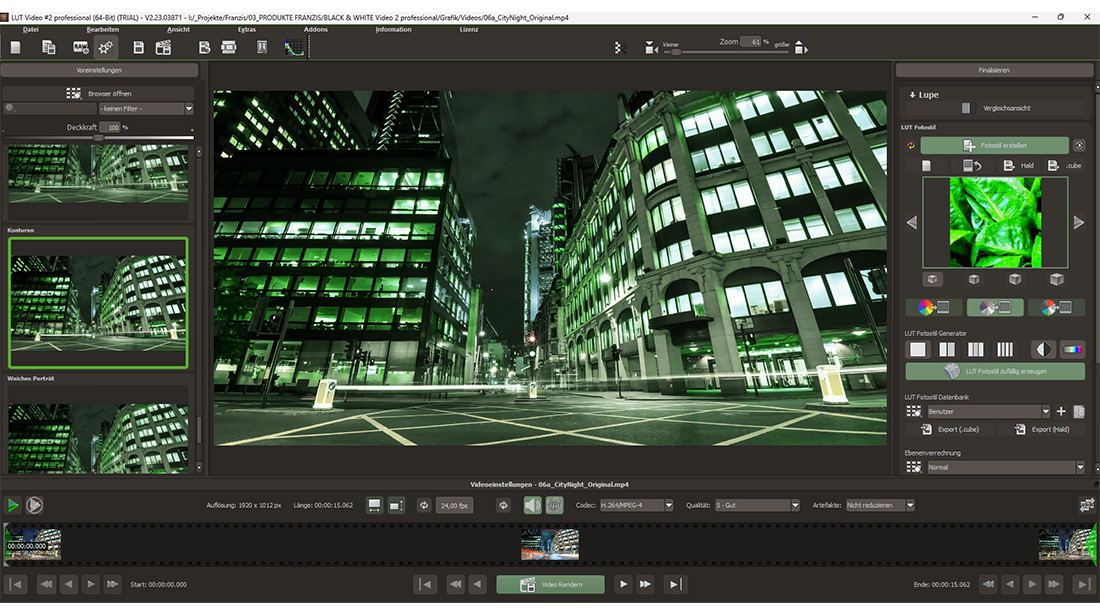Select the vertical stripes pattern in LUT Fotostil Generator
Viewport: 1100px width, 615px height.
point(1004,349)
